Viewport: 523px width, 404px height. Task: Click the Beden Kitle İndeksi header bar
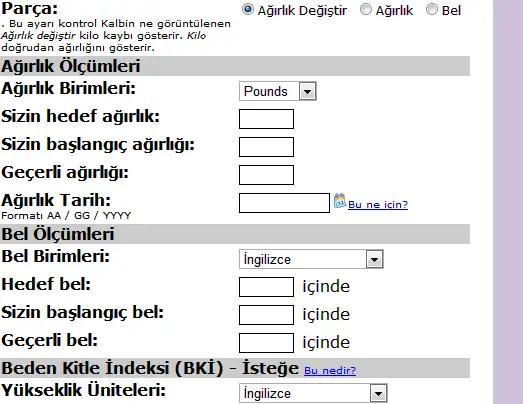235,368
